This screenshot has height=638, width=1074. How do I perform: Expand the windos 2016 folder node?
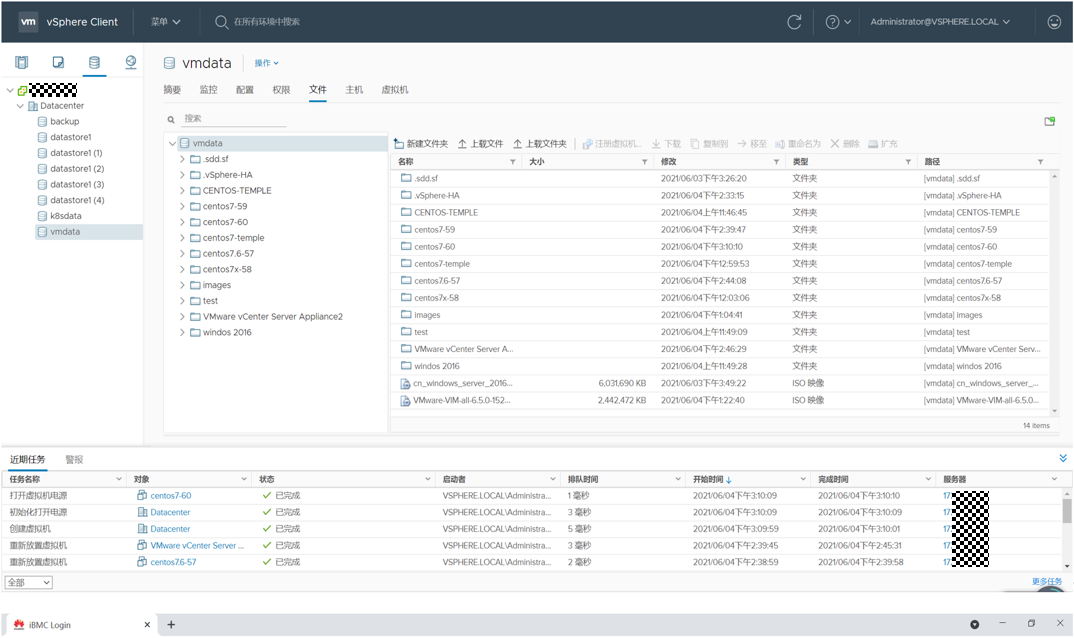(x=182, y=332)
